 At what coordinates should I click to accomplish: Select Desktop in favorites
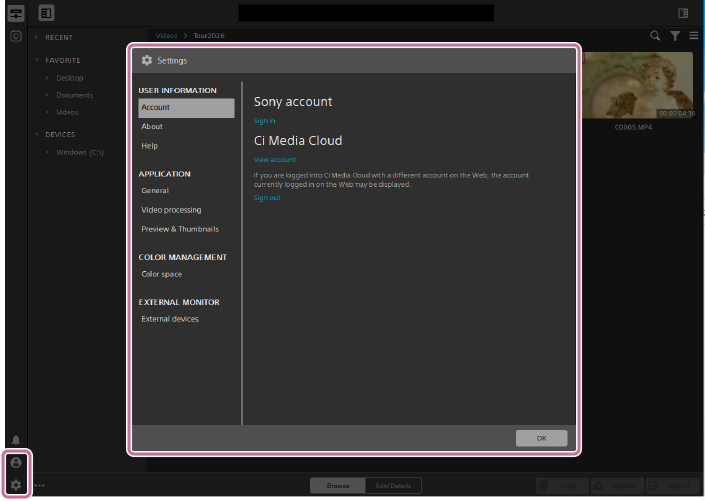70,78
